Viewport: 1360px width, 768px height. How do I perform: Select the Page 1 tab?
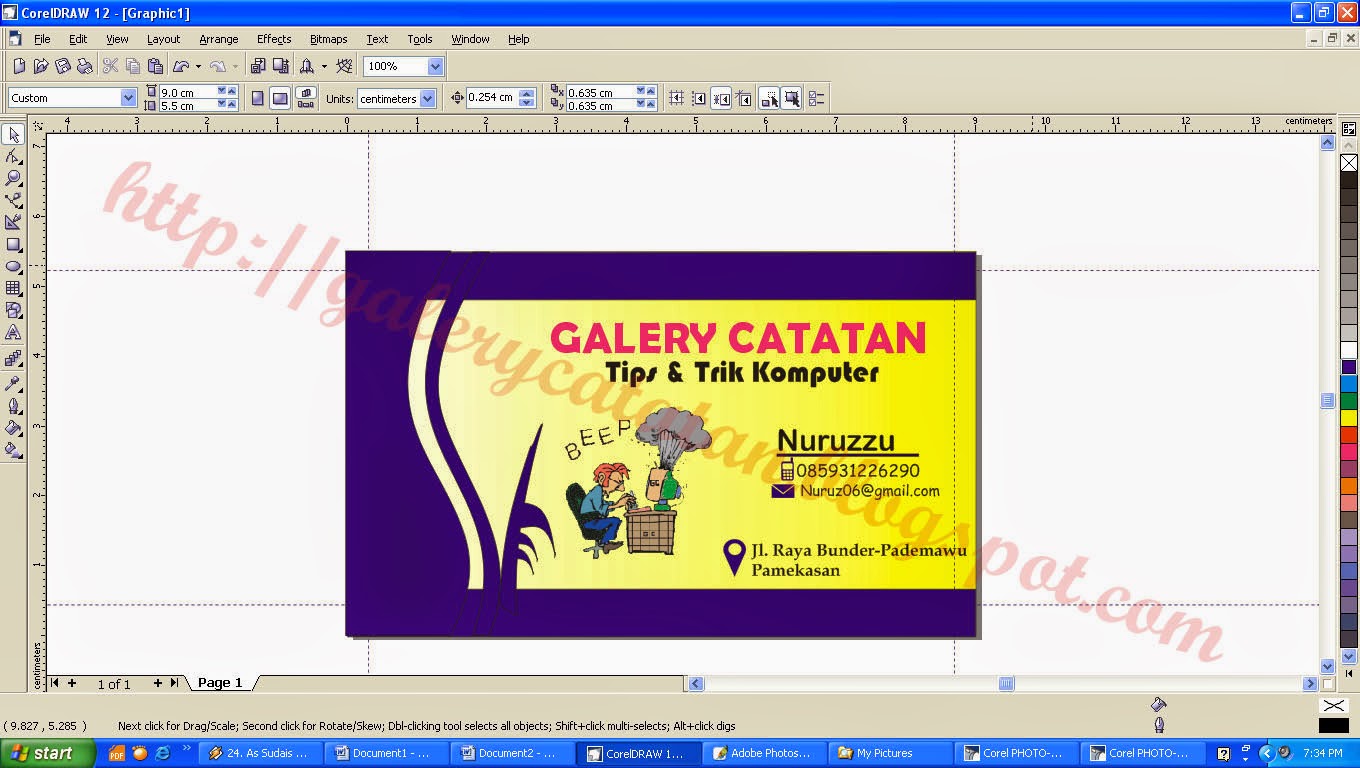(x=220, y=683)
